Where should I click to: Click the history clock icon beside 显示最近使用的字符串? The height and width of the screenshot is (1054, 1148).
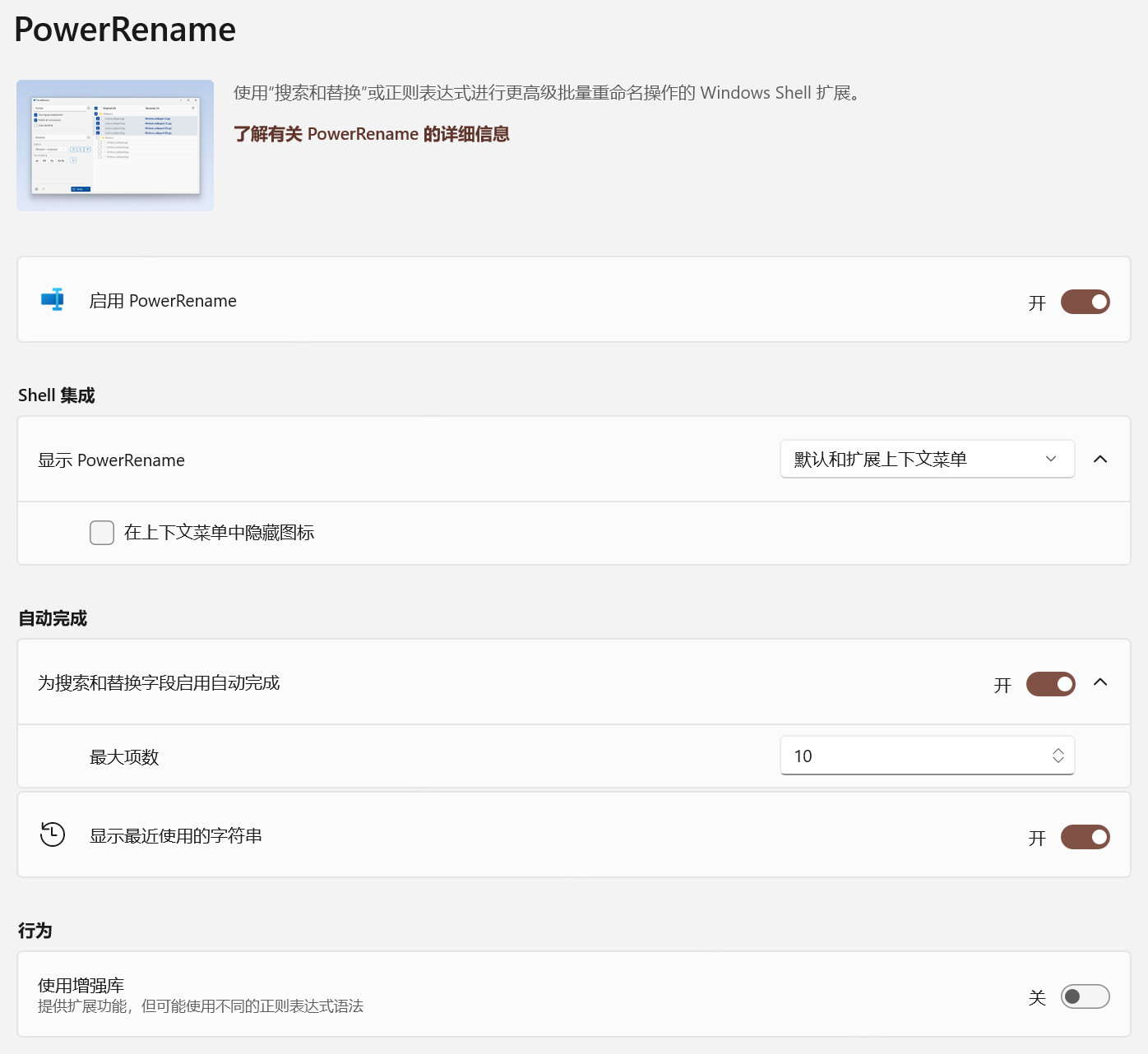[53, 834]
